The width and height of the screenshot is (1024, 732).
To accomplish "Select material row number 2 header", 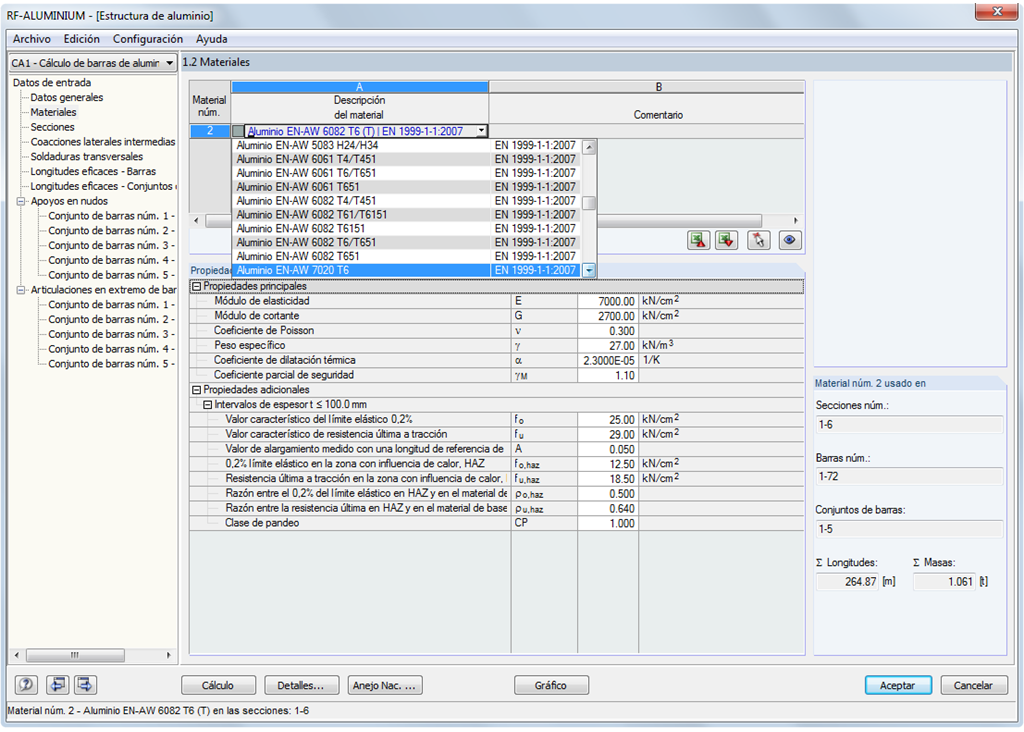I will click(210, 131).
